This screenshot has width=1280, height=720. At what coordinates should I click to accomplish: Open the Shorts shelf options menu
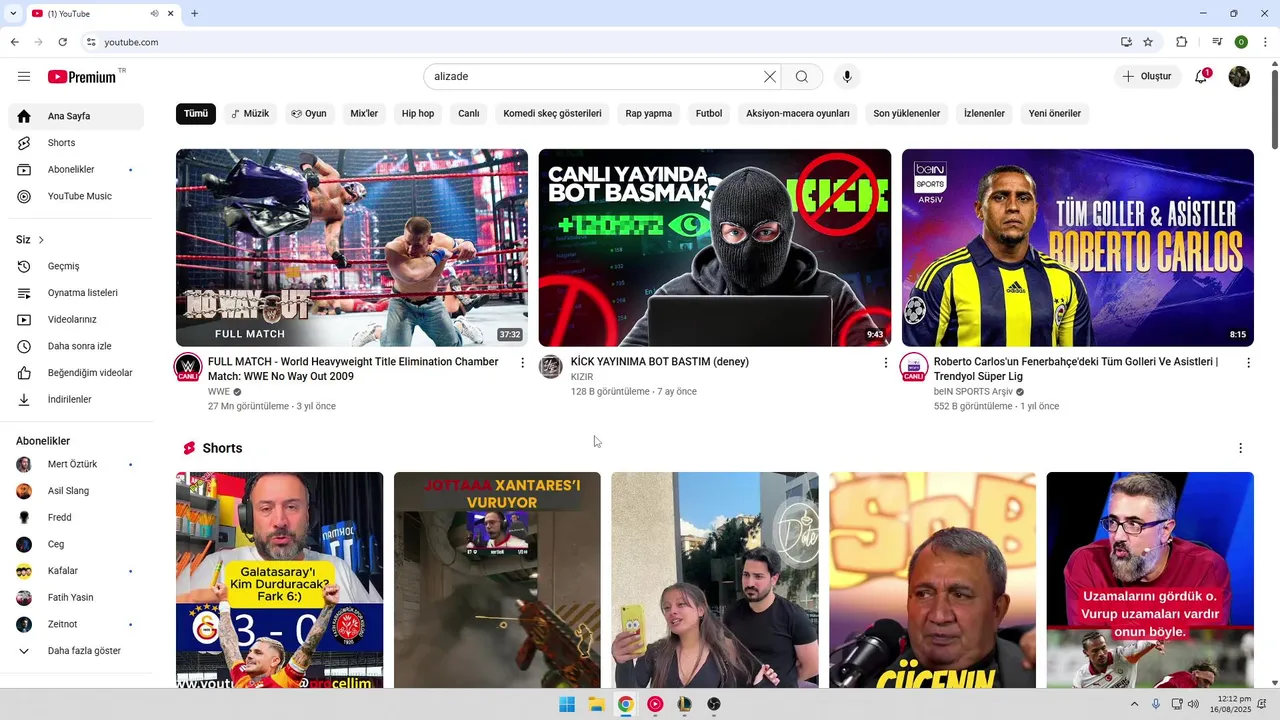(x=1240, y=448)
